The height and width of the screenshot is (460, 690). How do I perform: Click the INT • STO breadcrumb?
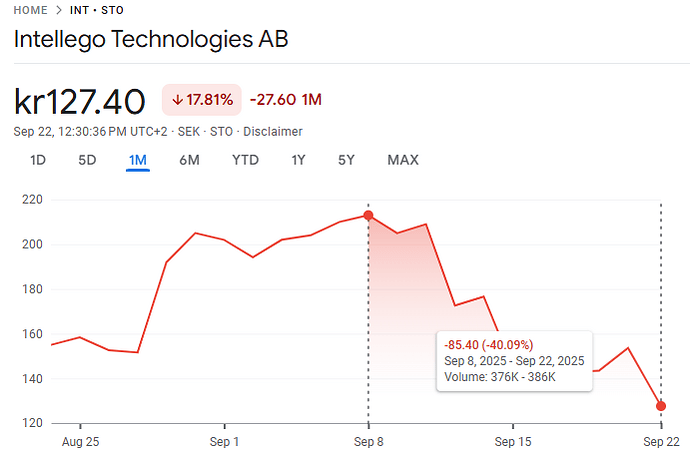98,10
